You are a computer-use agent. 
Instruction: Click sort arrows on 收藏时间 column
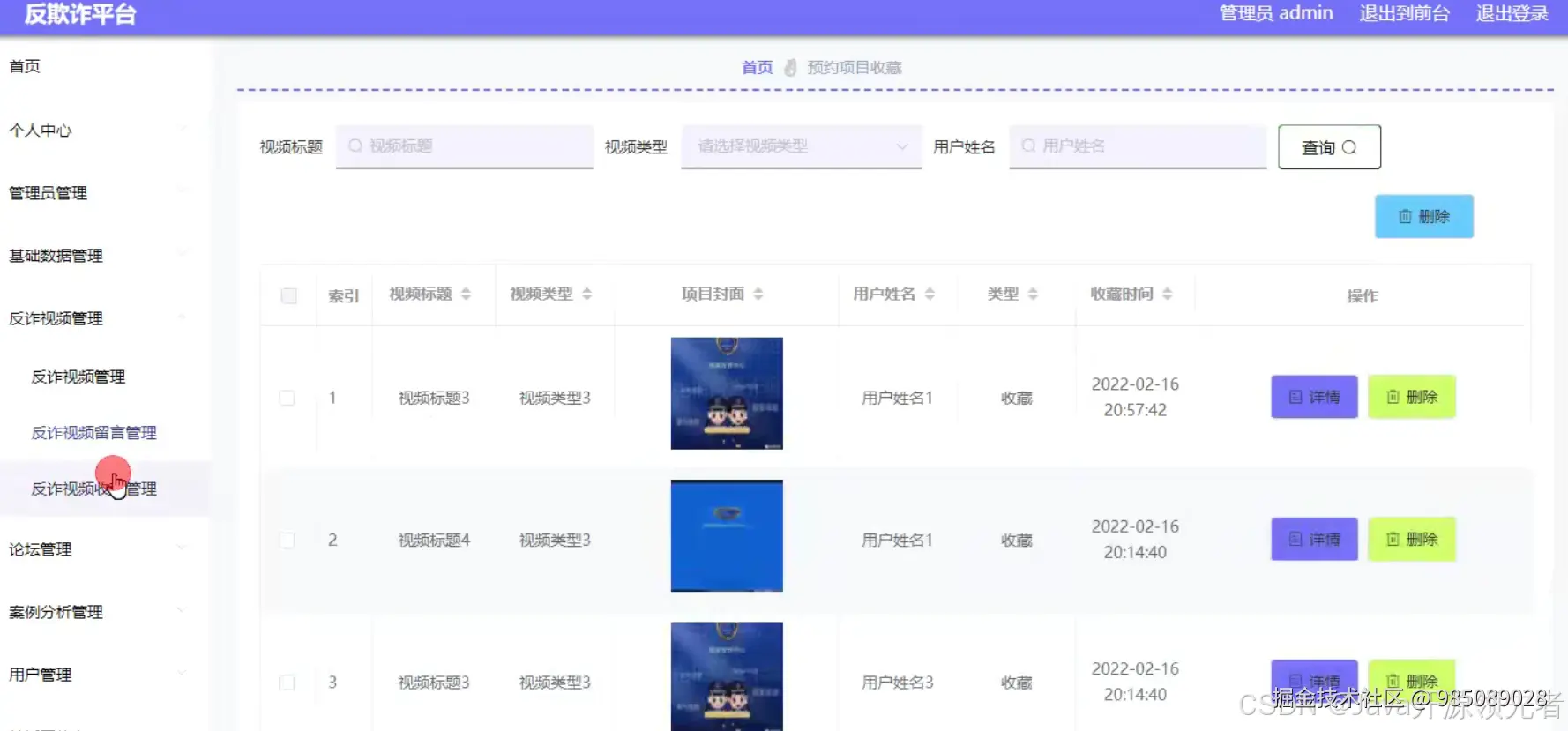[1167, 295]
